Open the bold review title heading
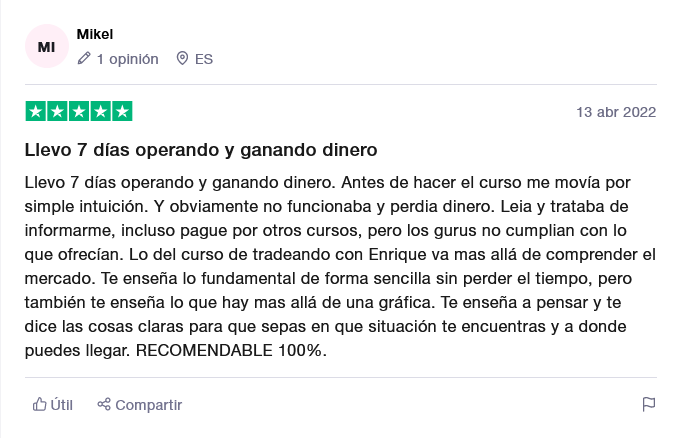Image resolution: width=680 pixels, height=438 pixels. coord(201,150)
